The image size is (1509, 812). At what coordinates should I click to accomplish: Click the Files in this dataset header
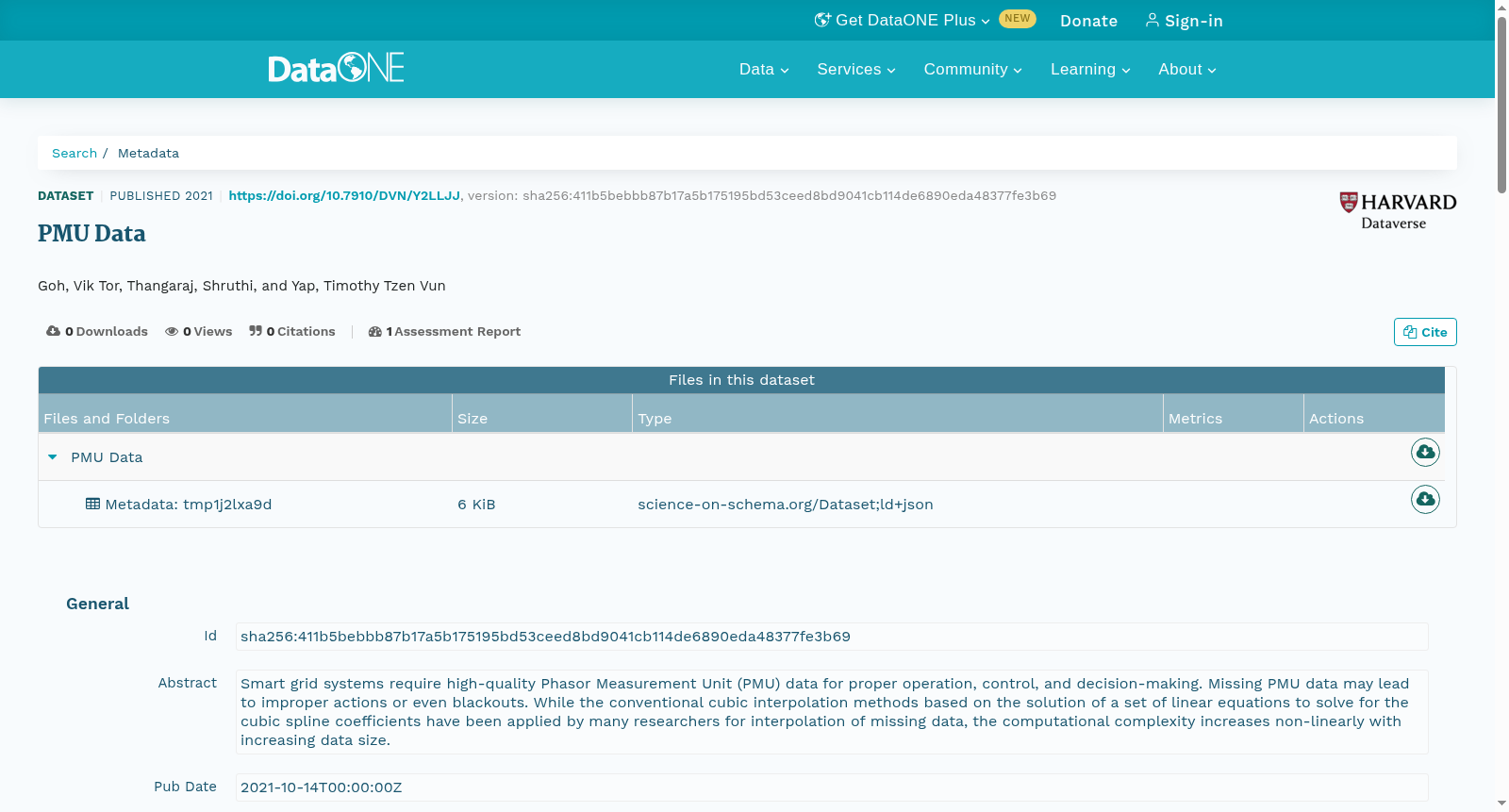[741, 380]
